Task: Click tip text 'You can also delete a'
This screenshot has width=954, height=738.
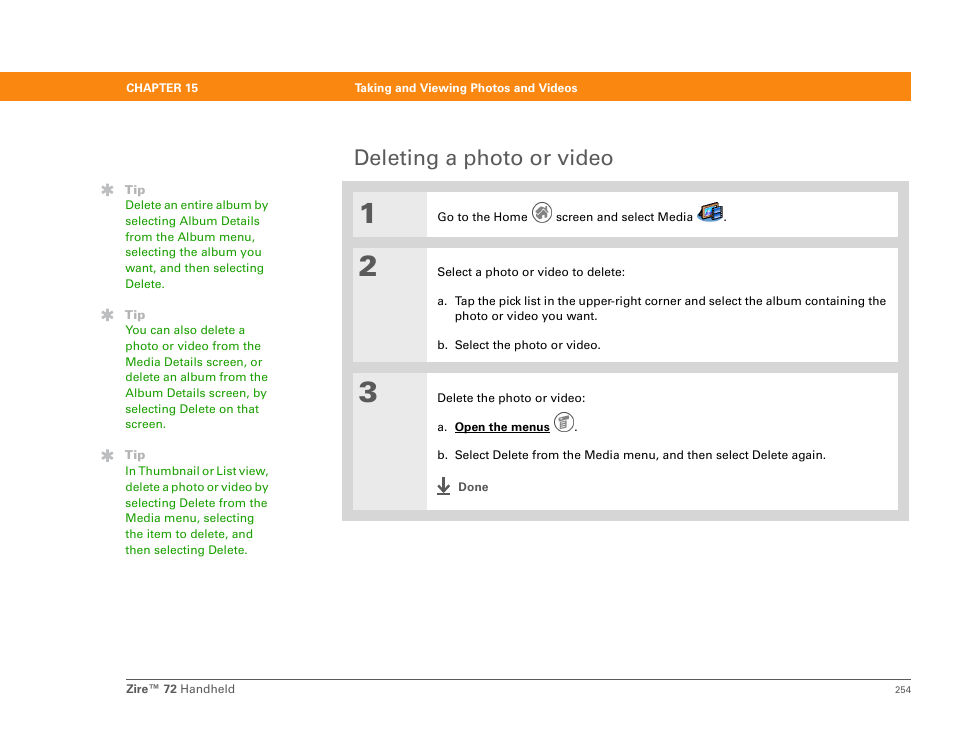Action: (x=185, y=330)
